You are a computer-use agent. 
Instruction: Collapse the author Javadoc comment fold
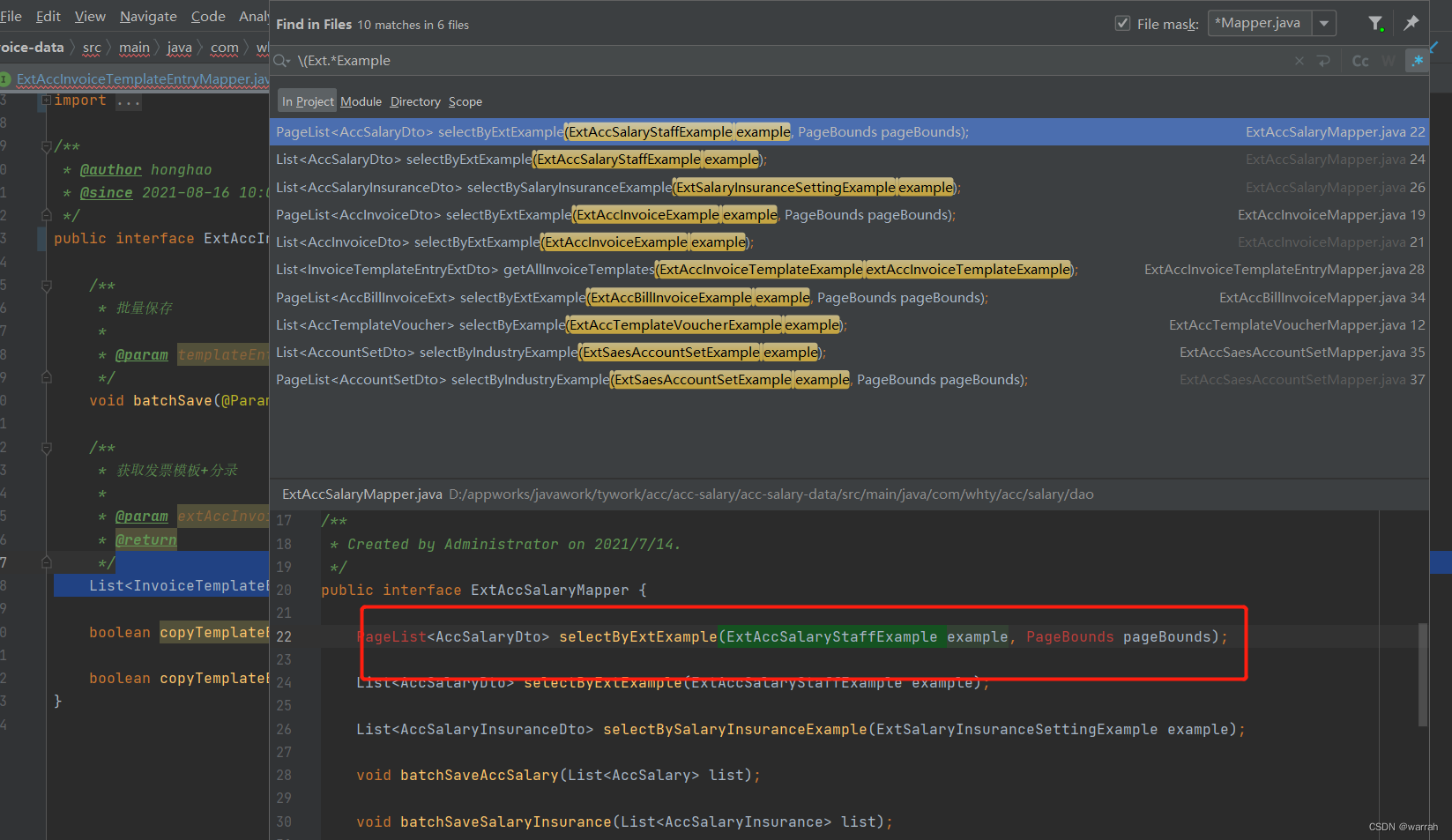(46, 146)
